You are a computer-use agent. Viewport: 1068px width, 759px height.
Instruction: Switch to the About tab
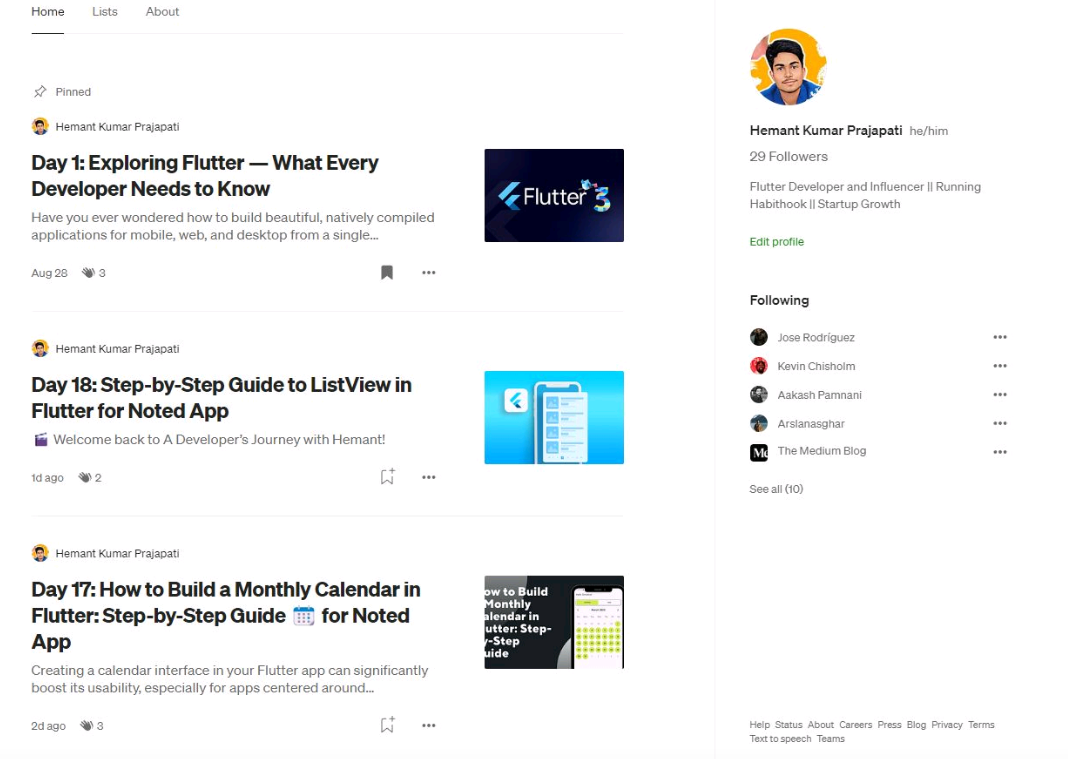point(162,12)
